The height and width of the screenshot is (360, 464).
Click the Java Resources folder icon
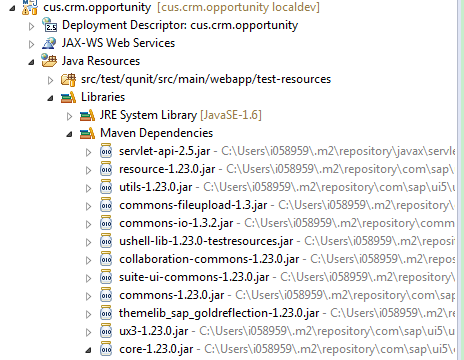coord(49,61)
